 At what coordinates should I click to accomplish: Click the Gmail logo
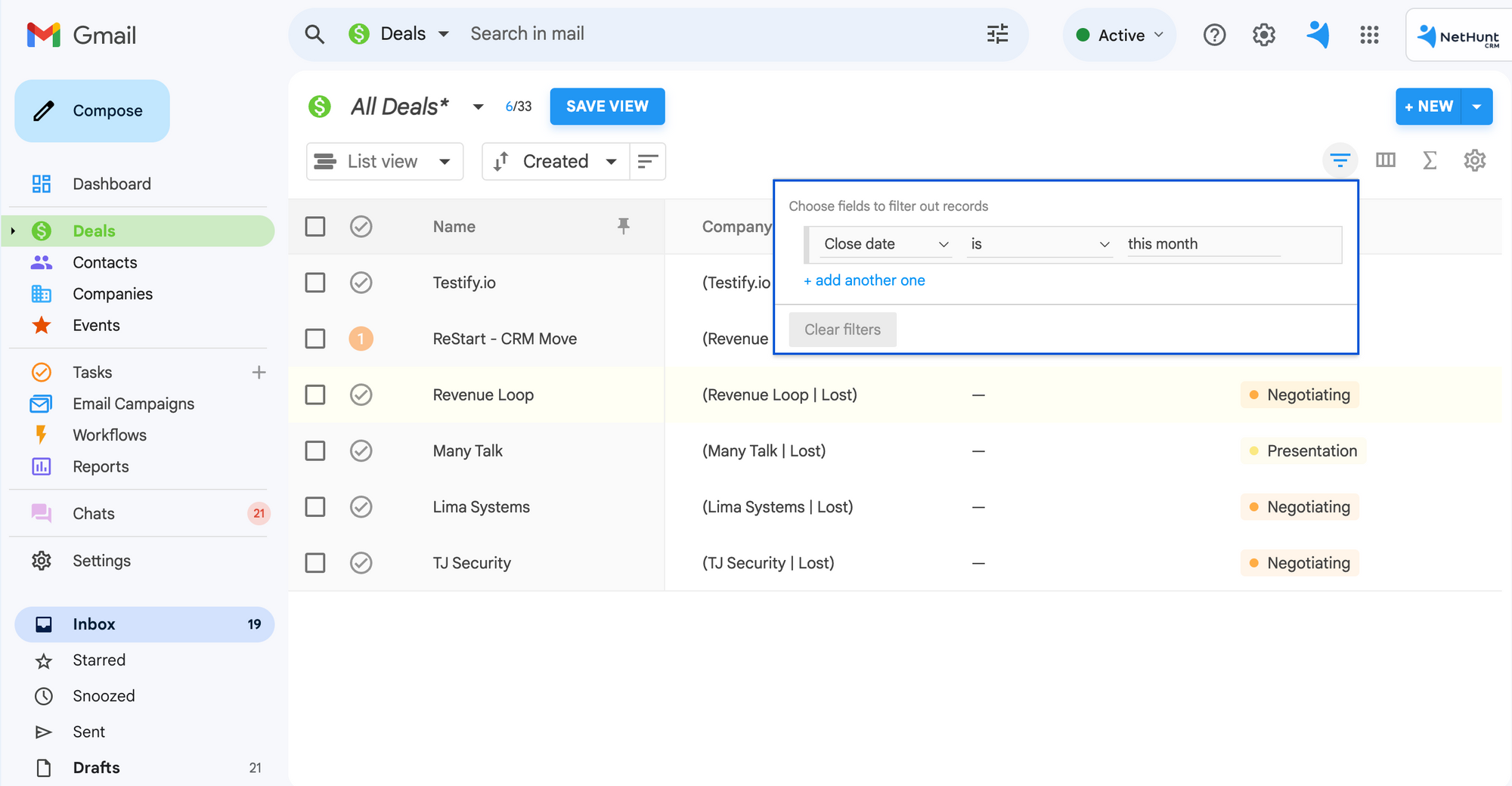(x=81, y=35)
